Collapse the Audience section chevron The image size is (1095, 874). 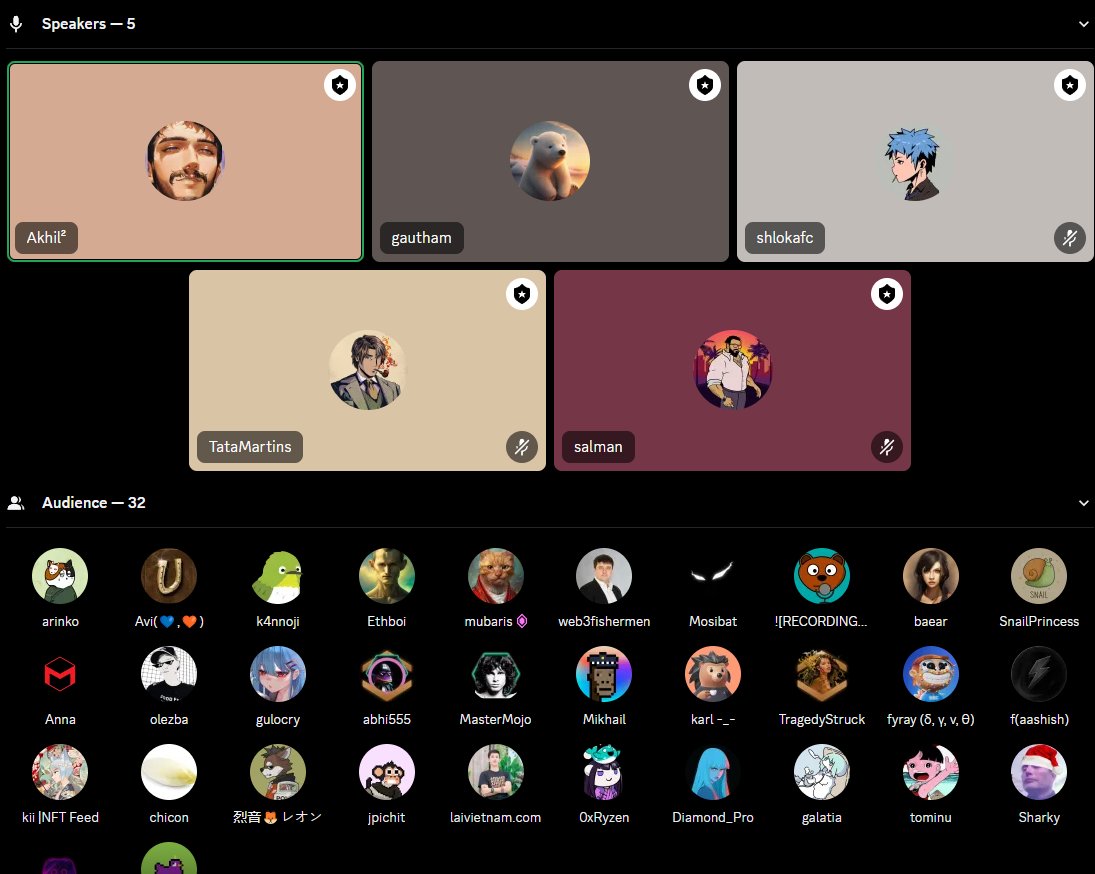point(1083,502)
